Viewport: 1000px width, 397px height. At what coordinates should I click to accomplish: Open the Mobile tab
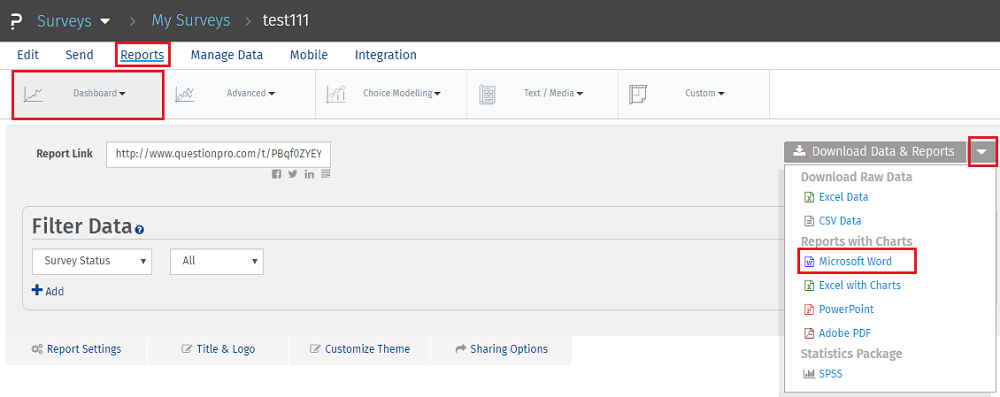309,55
